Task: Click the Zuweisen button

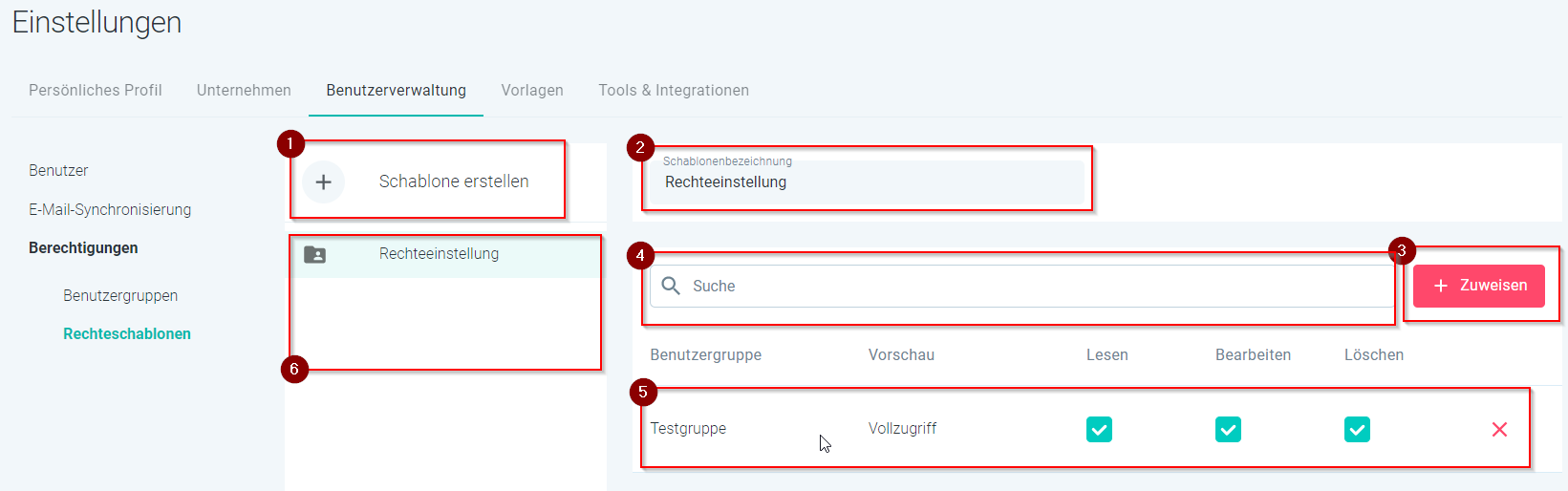Action: pos(1479,286)
